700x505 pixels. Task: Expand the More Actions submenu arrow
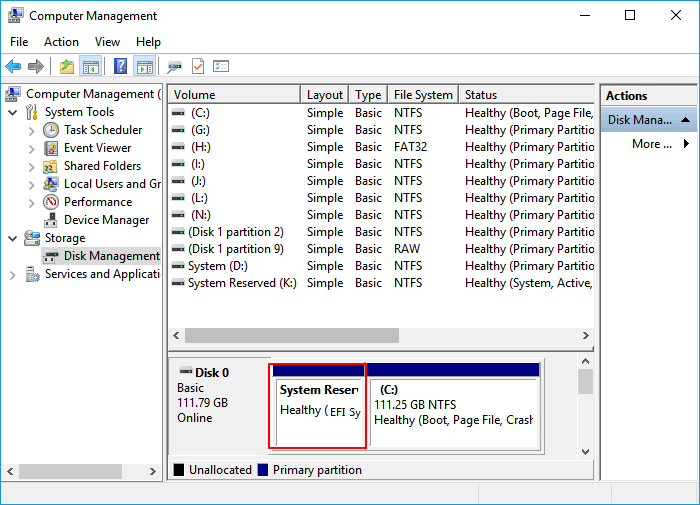(x=686, y=144)
